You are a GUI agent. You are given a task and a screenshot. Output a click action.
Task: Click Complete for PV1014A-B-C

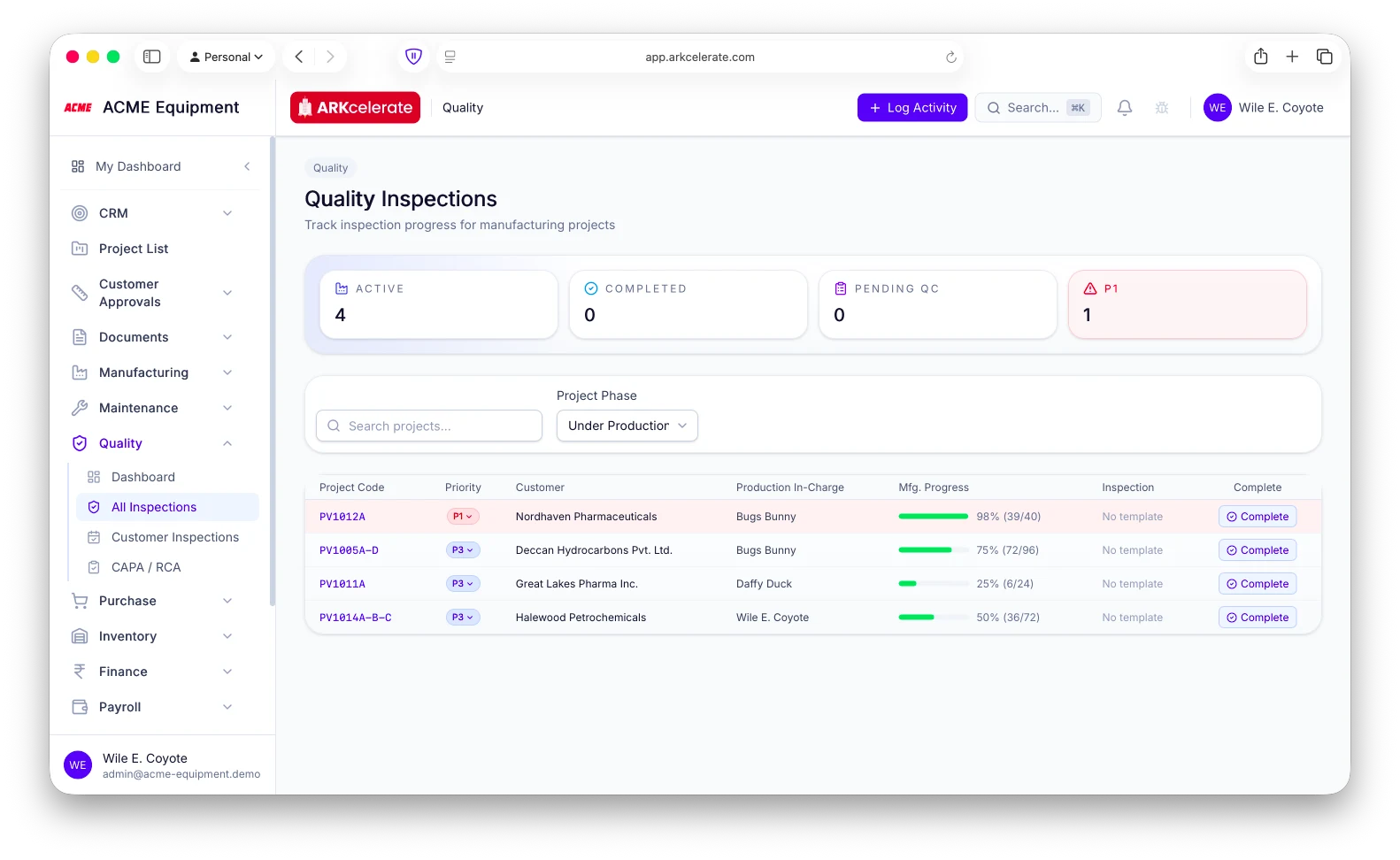point(1257,618)
